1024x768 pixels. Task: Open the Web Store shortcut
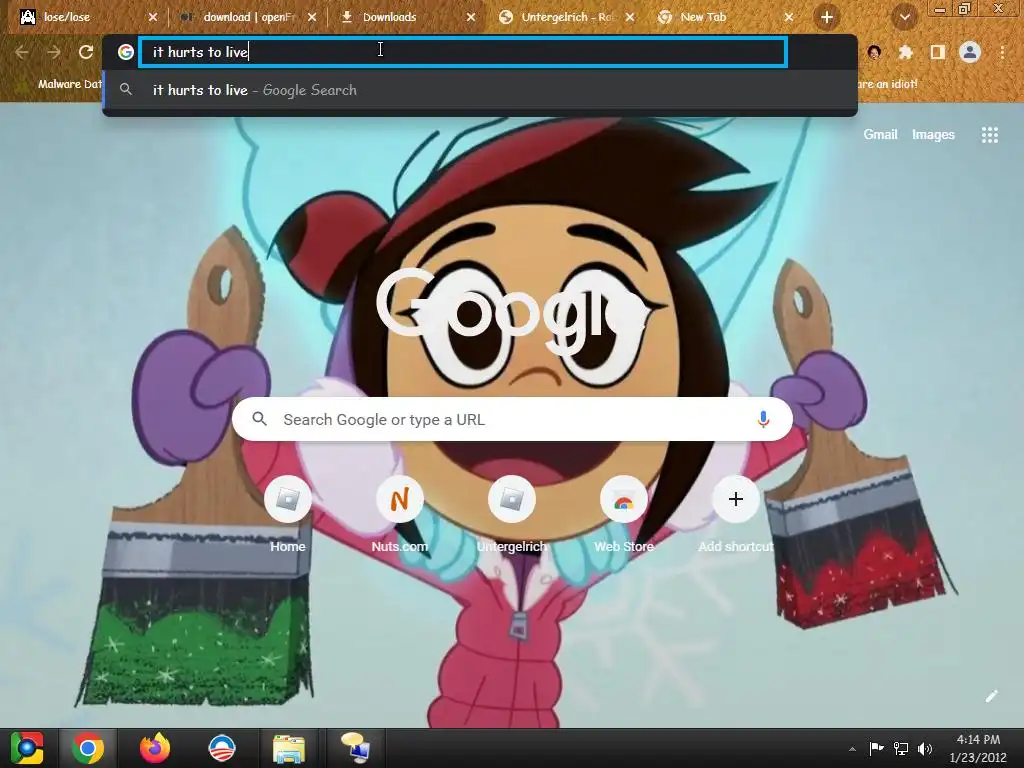coord(624,516)
